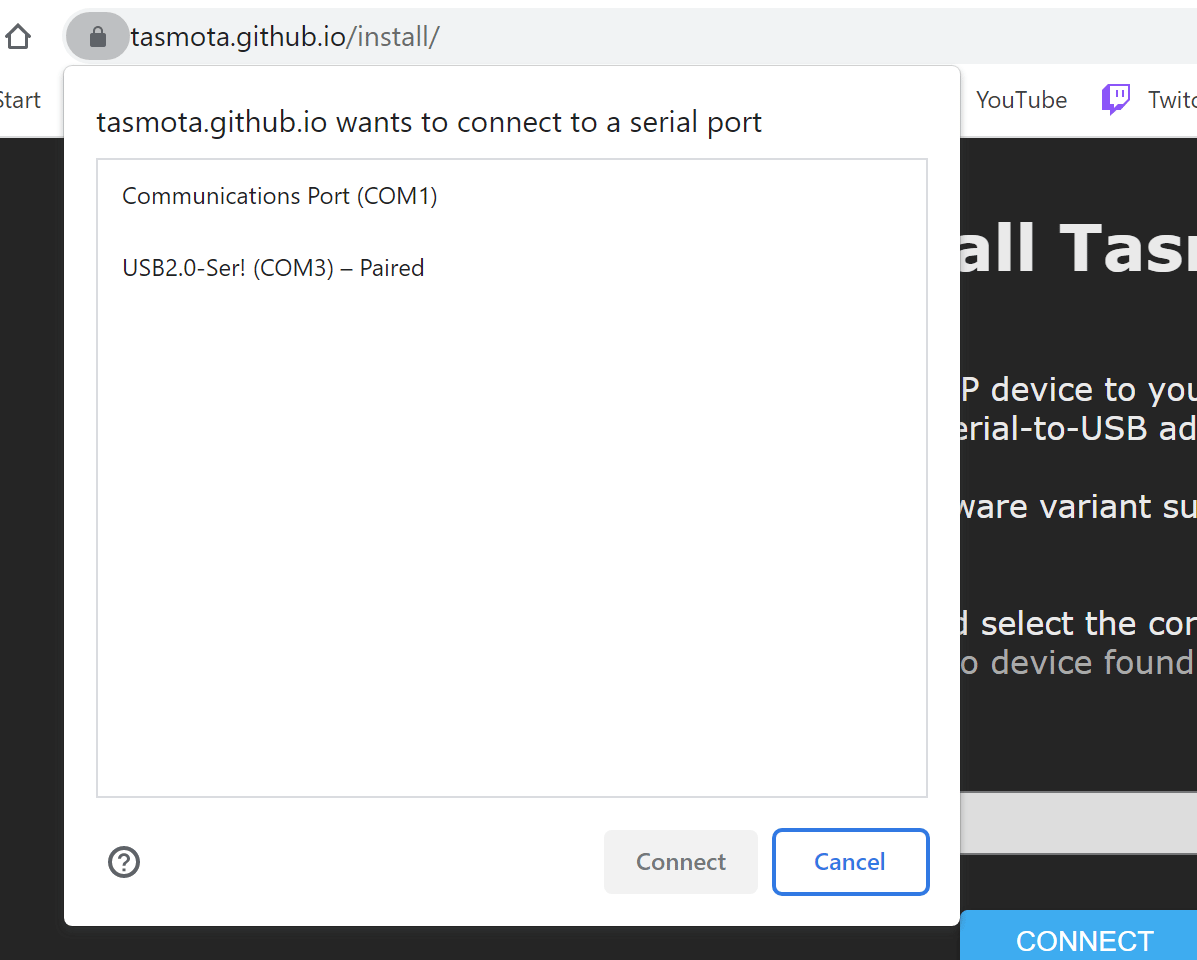
Task: Cancel the serial port connection request
Action: pos(850,861)
